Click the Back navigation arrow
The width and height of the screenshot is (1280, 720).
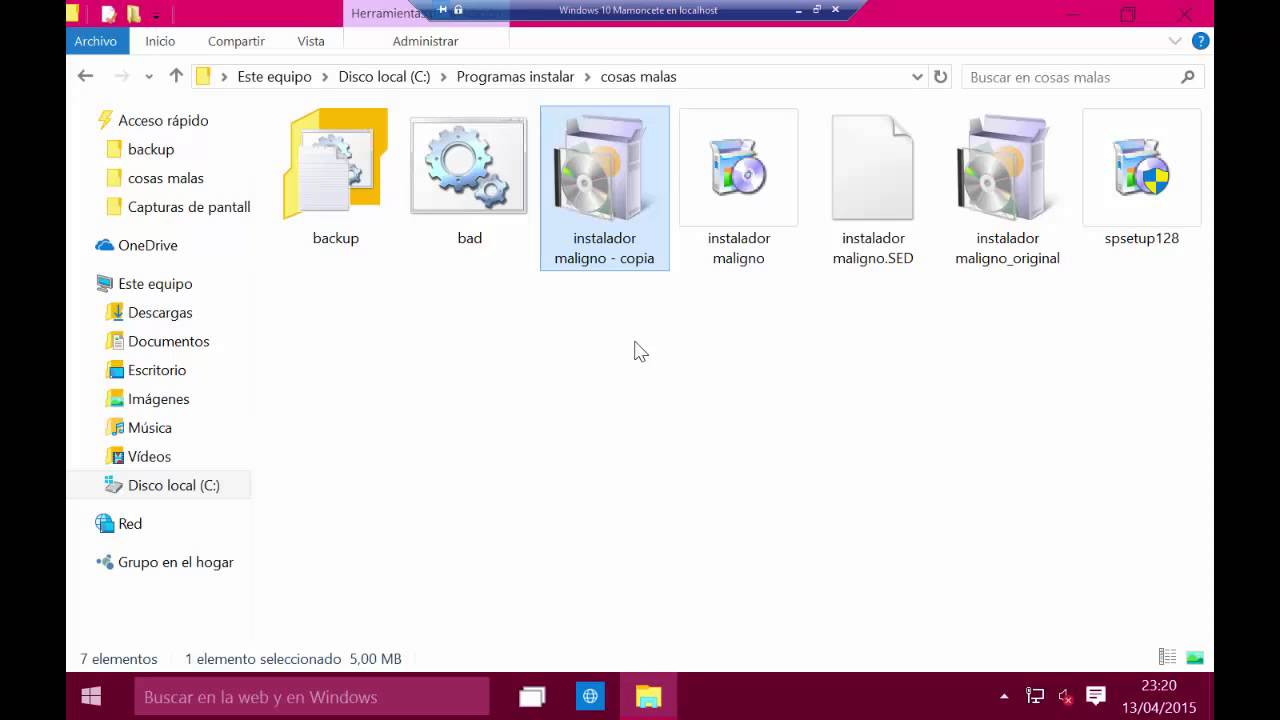tap(85, 76)
